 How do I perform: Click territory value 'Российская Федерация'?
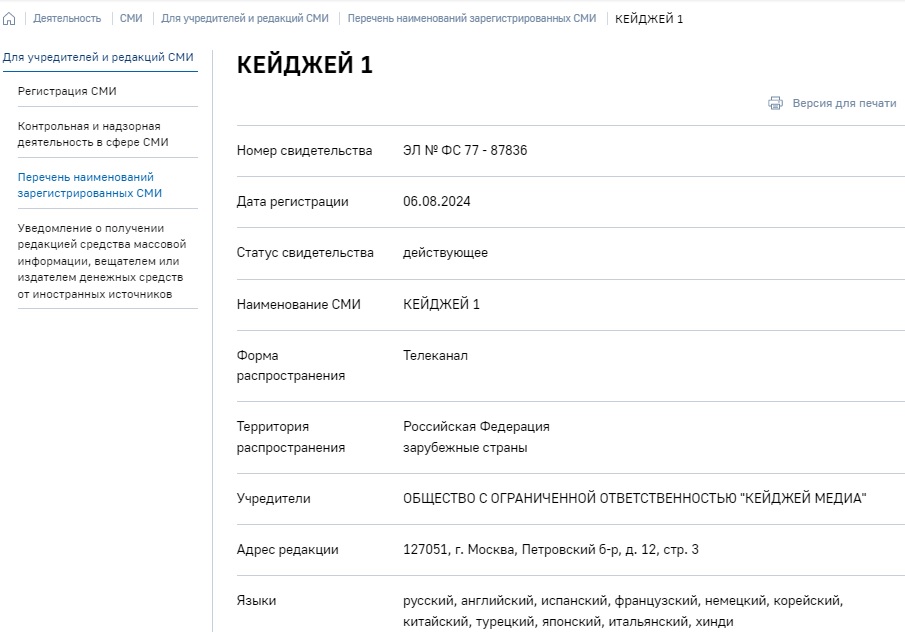coord(476,427)
